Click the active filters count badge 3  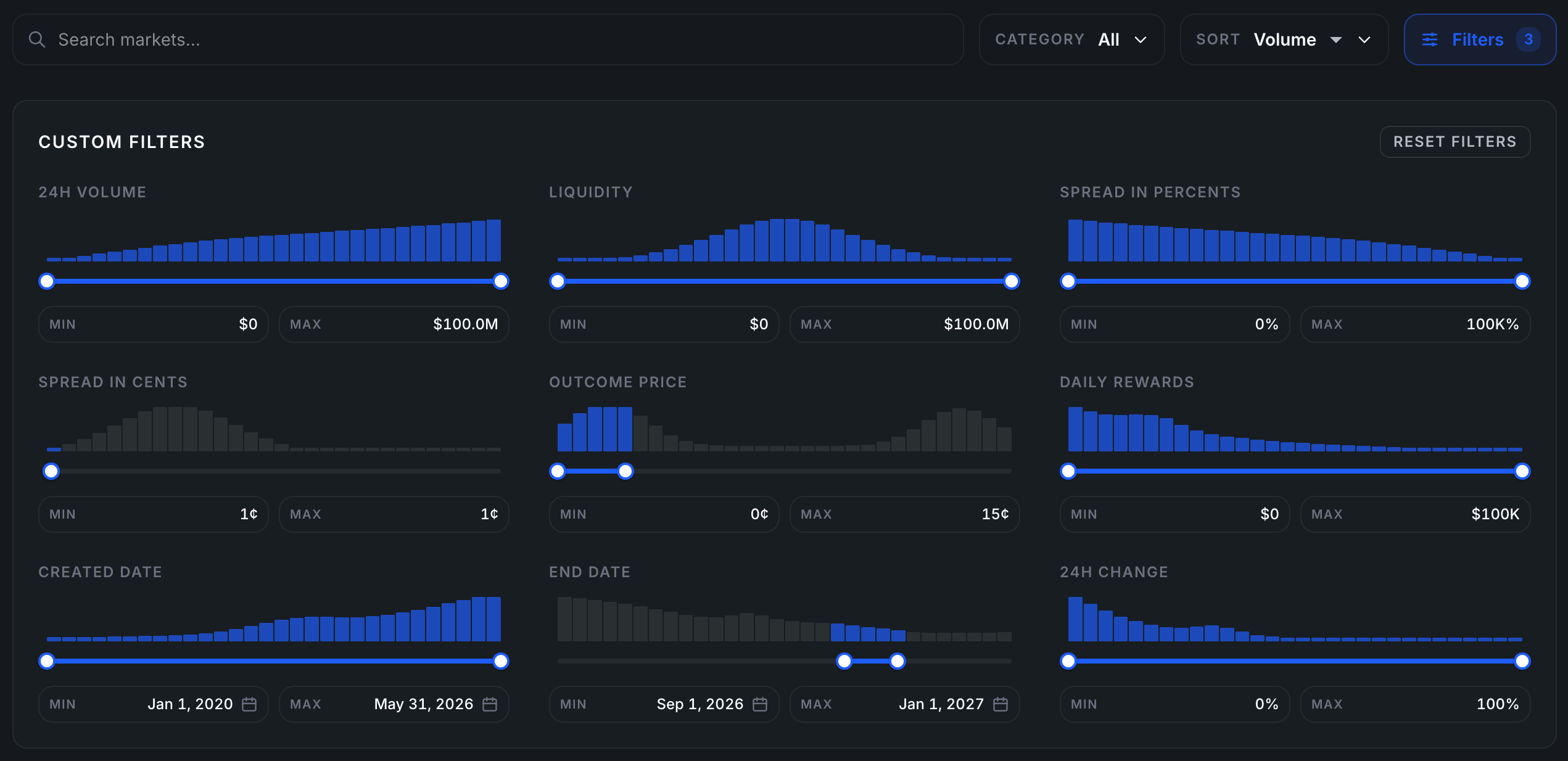1529,39
